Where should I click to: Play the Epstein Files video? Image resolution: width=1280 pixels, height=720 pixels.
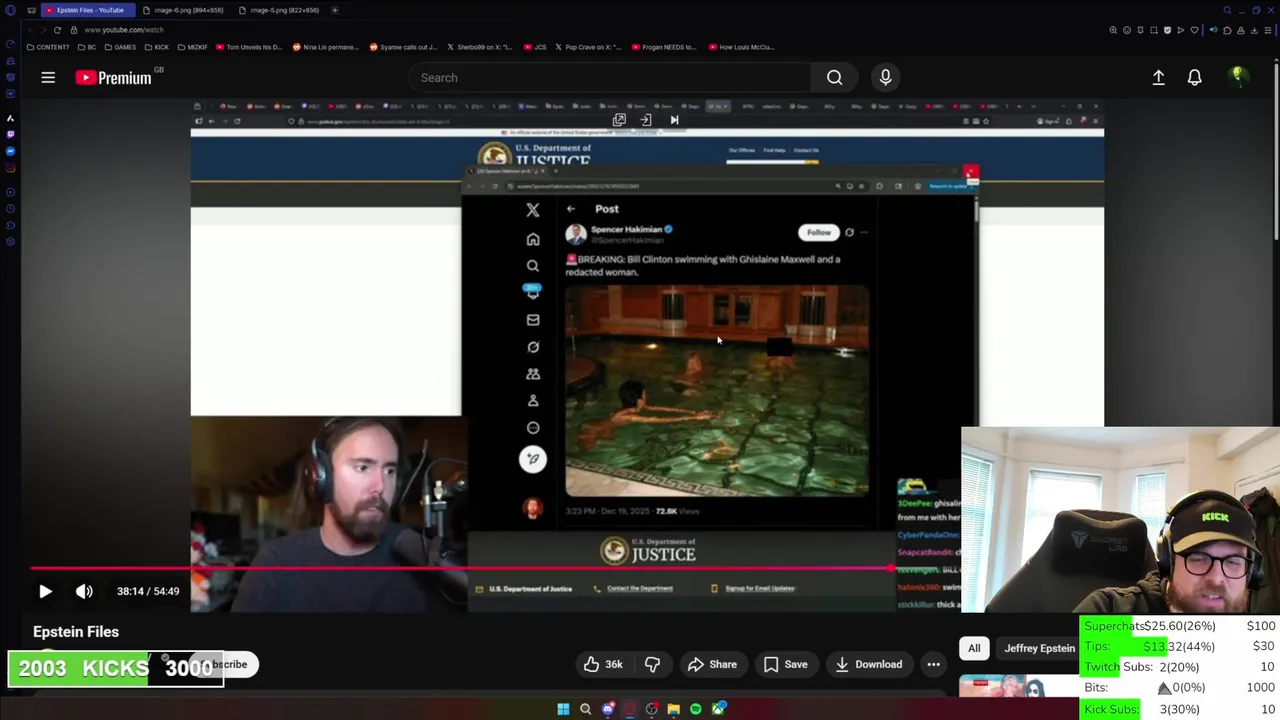45,591
